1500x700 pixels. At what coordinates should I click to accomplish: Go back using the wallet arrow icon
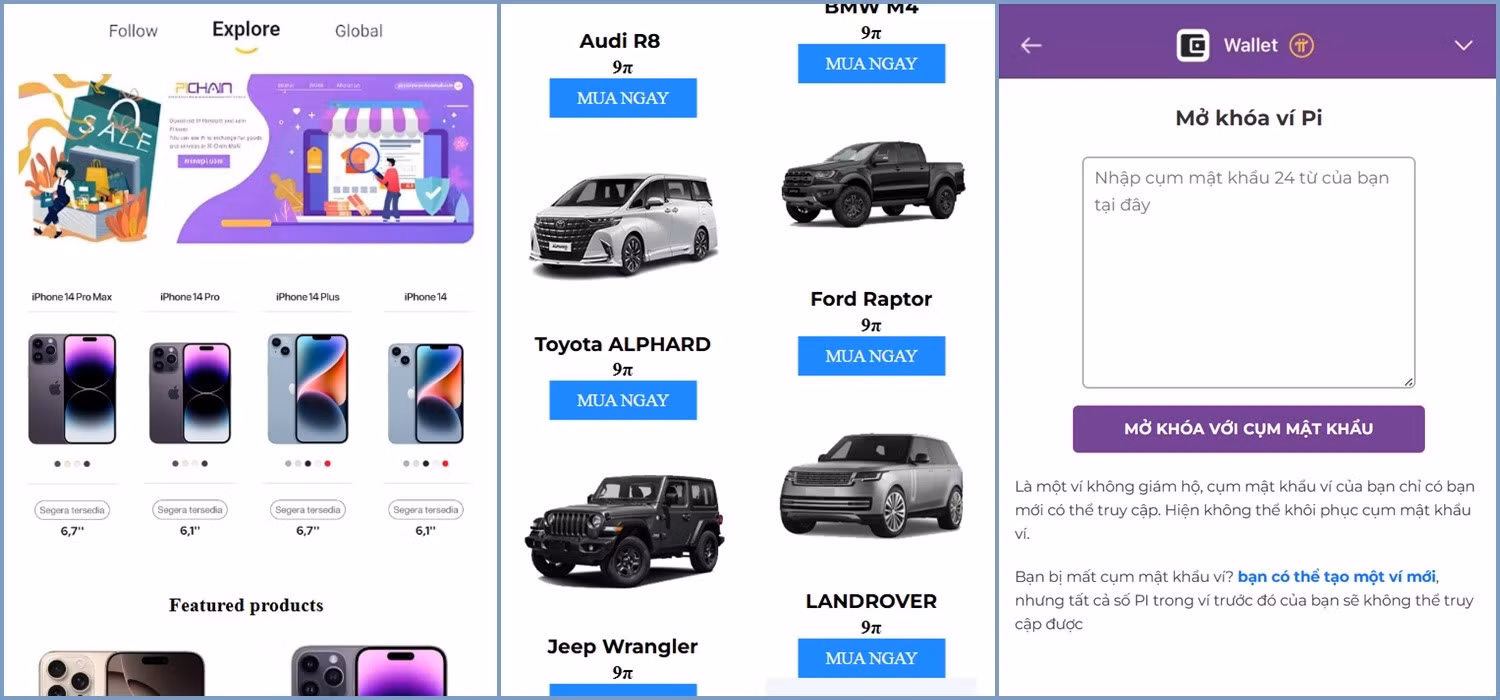(x=1031, y=45)
